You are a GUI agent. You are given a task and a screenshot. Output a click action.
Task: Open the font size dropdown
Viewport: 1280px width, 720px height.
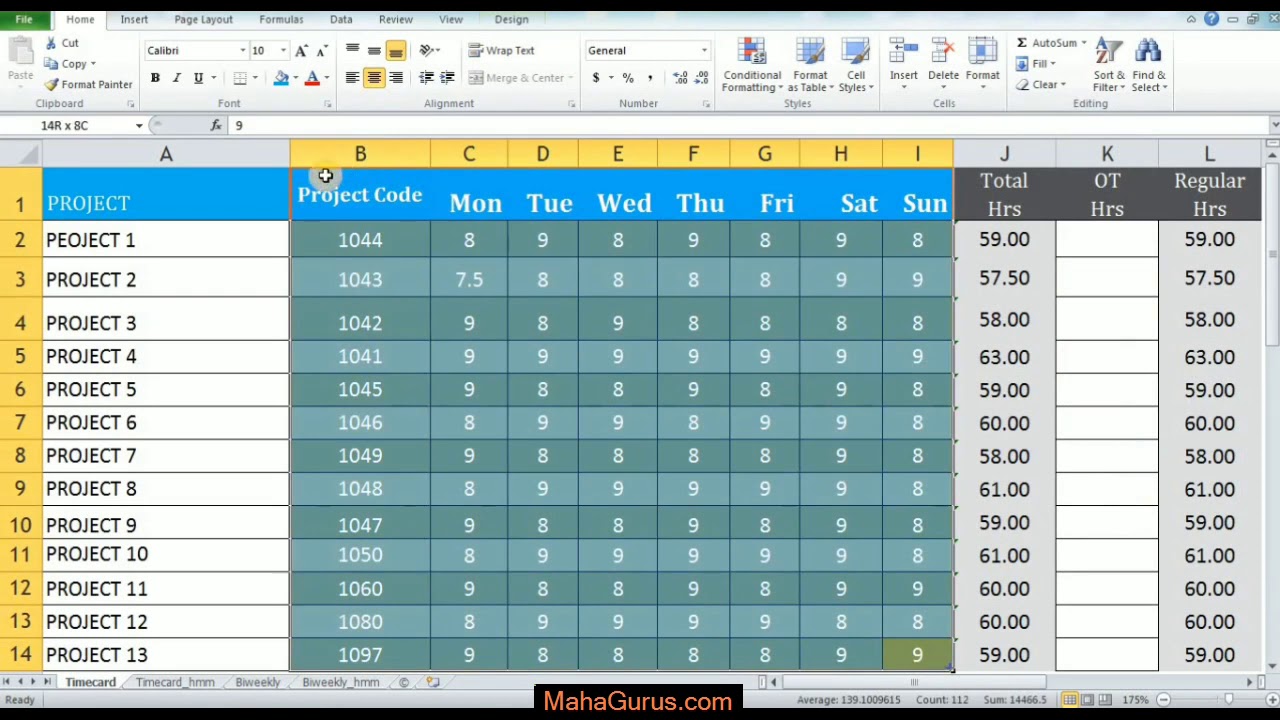[x=283, y=50]
